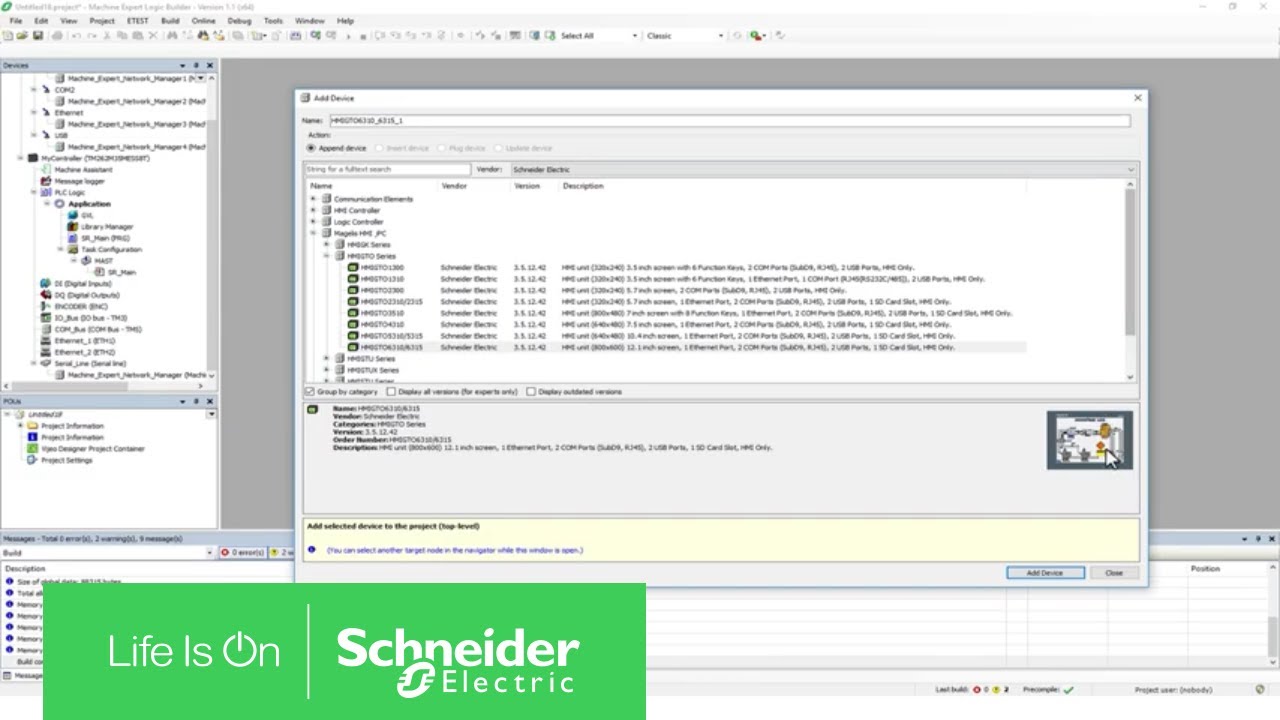Viewport: 1280px width, 720px height.
Task: Click the DI (Digital Inputs) icon
Action: [x=46, y=284]
